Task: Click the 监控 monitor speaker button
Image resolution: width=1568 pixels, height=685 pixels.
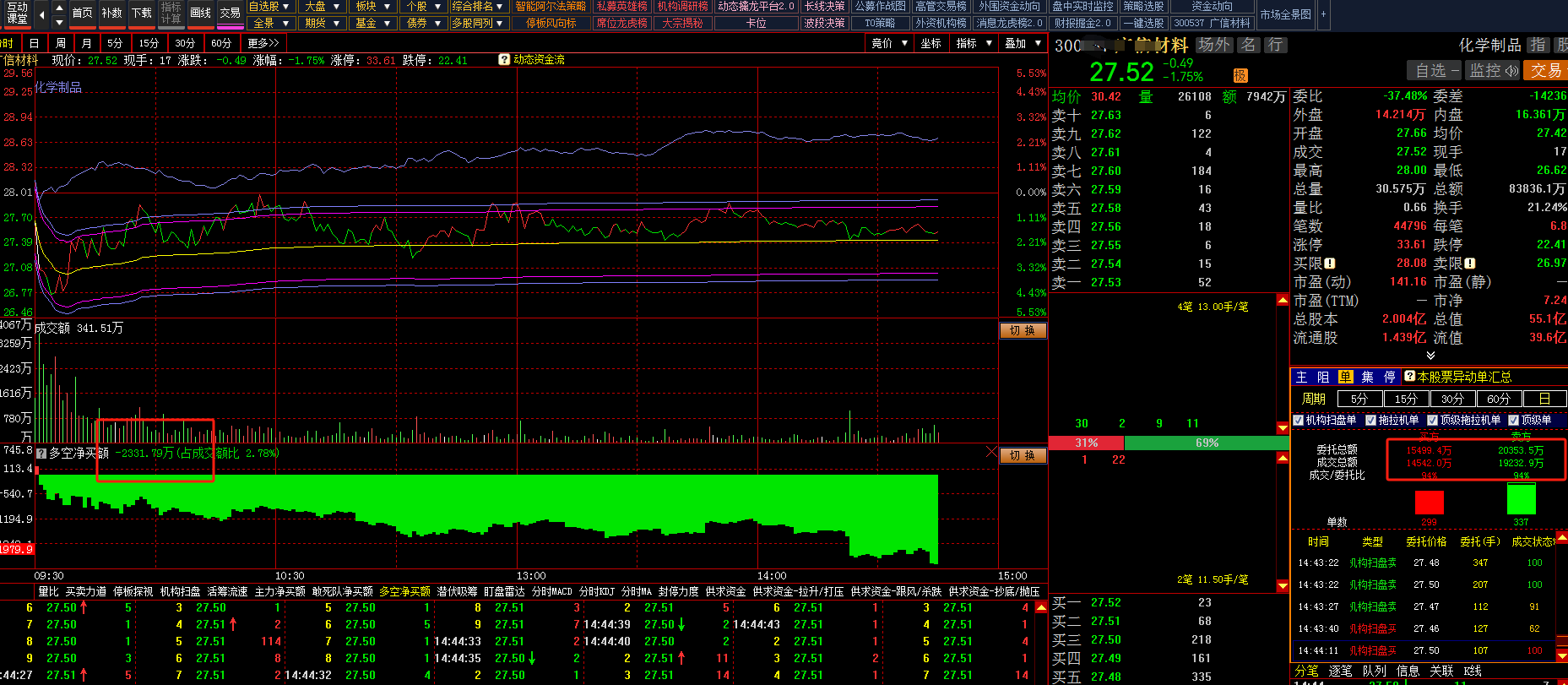Action: [1493, 71]
